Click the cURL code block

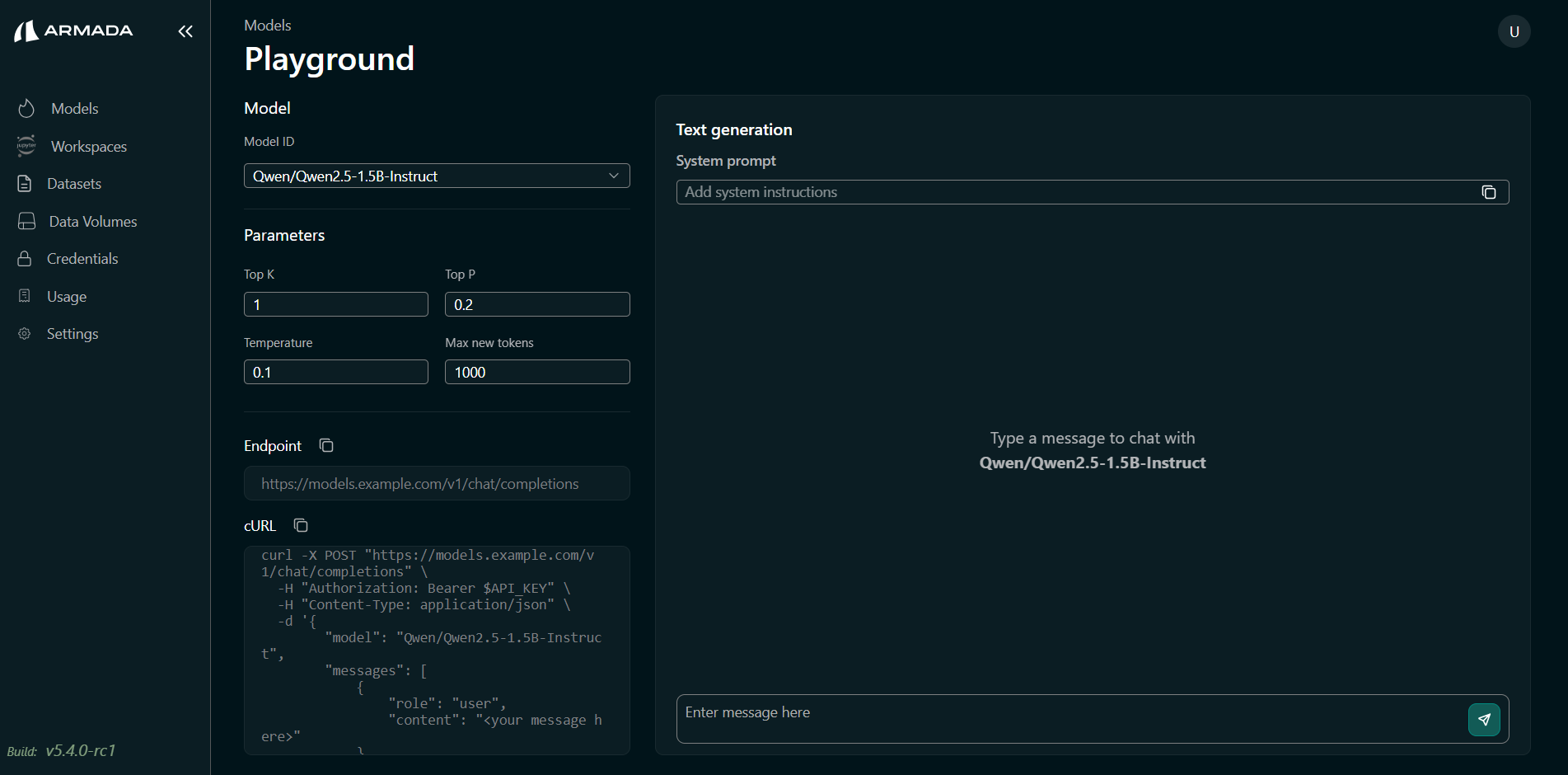tap(437, 650)
